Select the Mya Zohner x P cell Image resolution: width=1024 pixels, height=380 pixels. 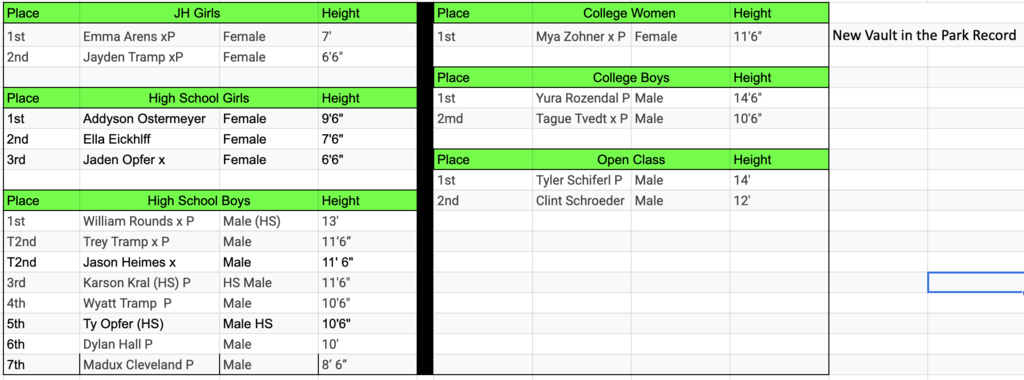pos(582,37)
